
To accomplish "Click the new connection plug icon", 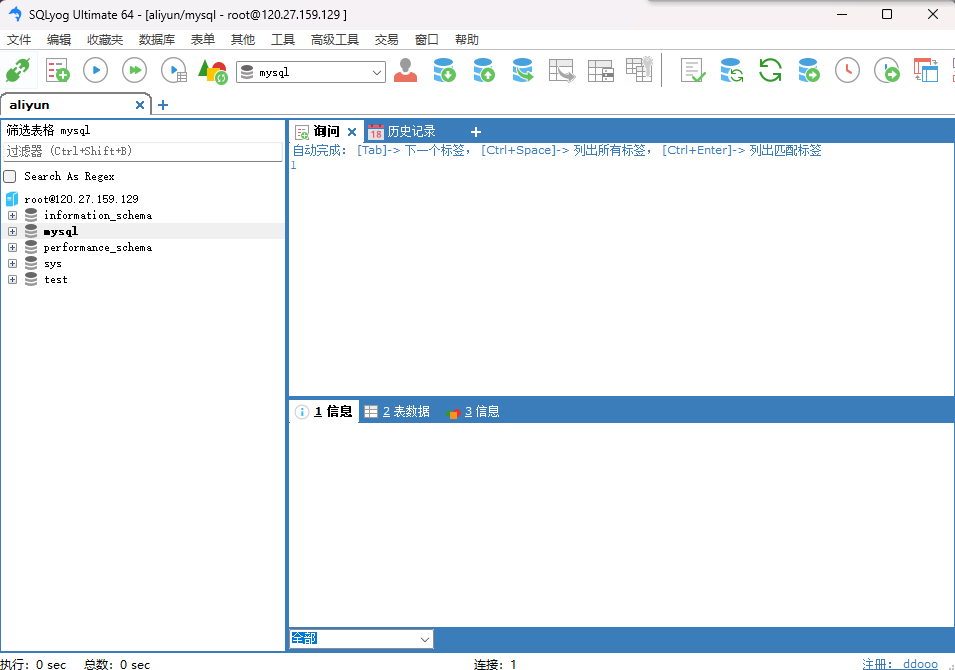I will point(18,71).
